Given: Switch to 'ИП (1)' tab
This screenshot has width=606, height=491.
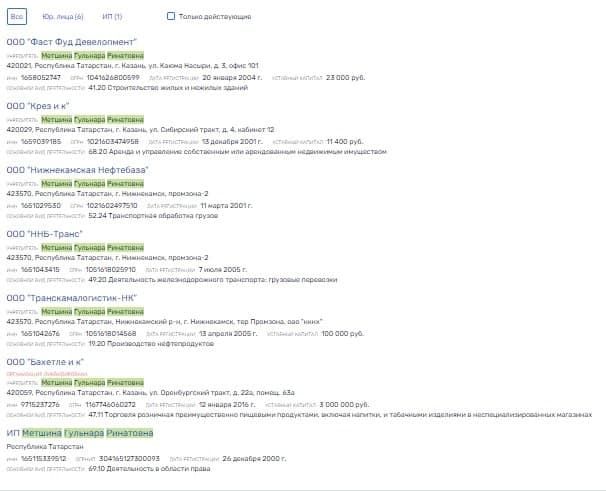Looking at the screenshot, I should pyautogui.click(x=112, y=17).
